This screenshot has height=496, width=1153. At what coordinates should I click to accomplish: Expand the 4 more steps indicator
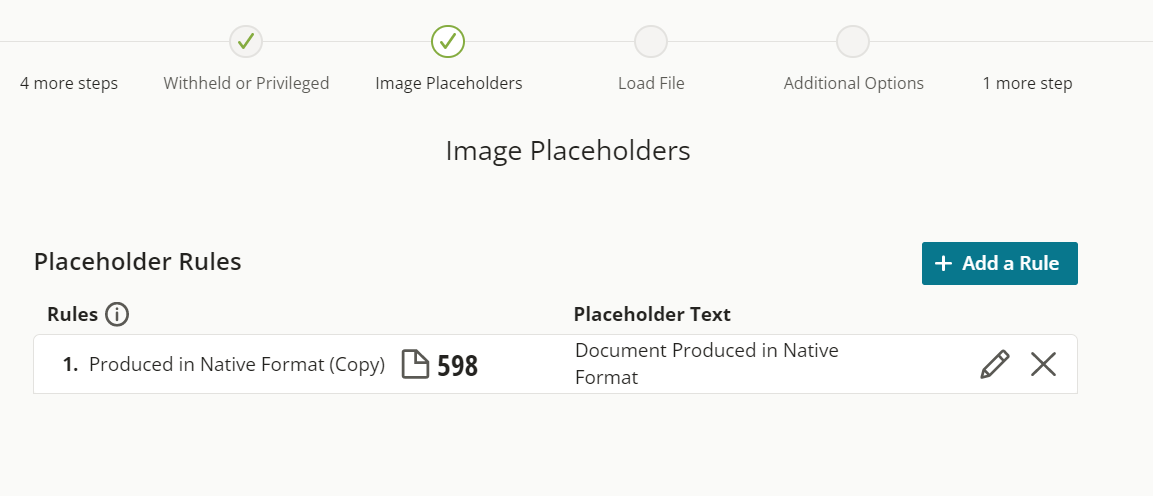(x=68, y=83)
